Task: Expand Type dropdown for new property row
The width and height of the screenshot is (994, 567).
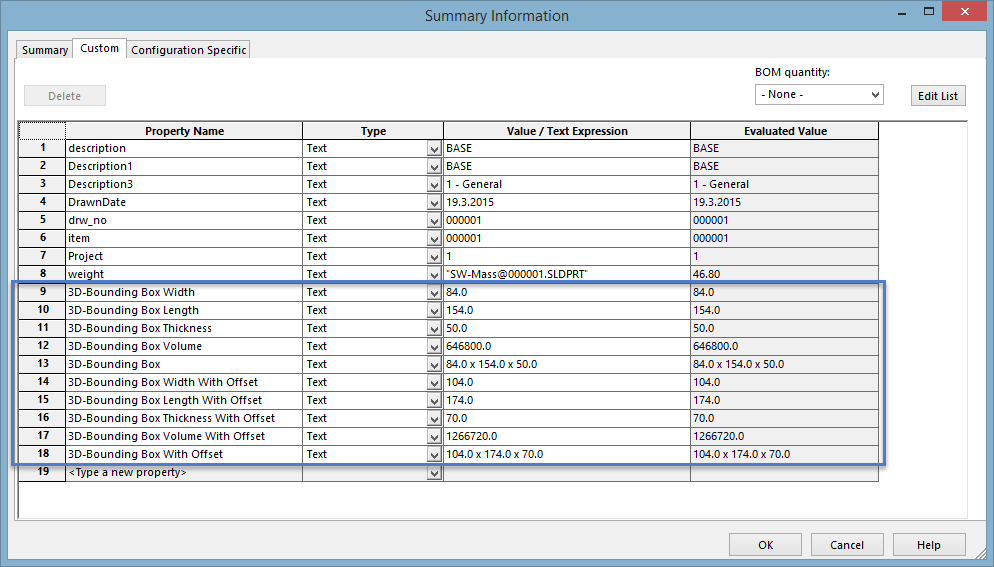Action: tap(434, 473)
